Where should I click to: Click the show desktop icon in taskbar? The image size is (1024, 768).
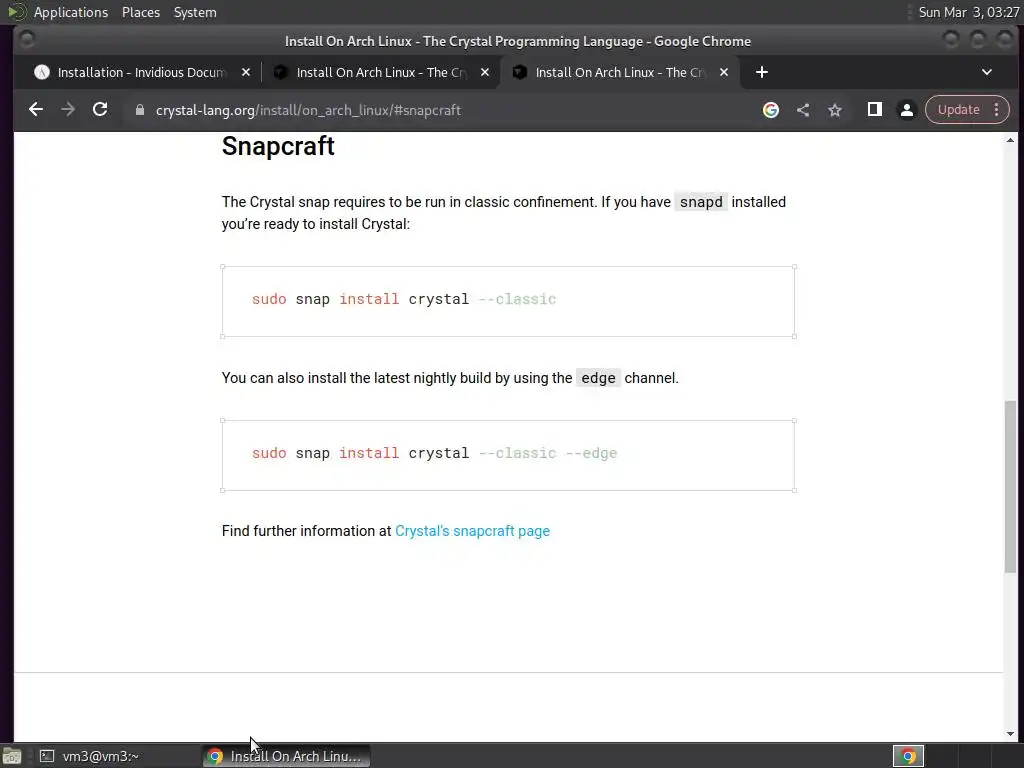(12, 756)
